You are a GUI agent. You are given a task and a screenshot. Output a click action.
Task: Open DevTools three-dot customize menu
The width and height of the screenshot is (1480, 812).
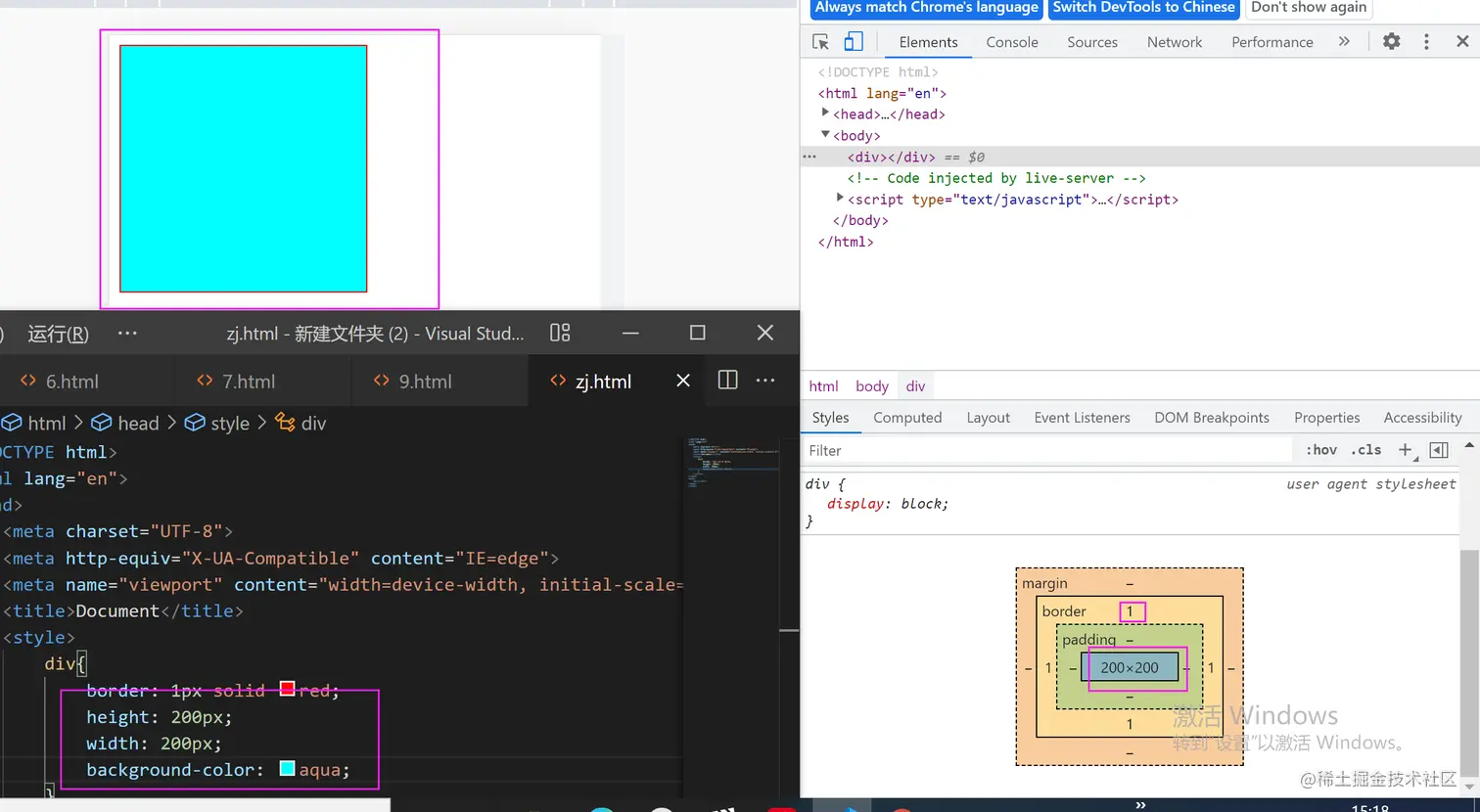pos(1426,41)
